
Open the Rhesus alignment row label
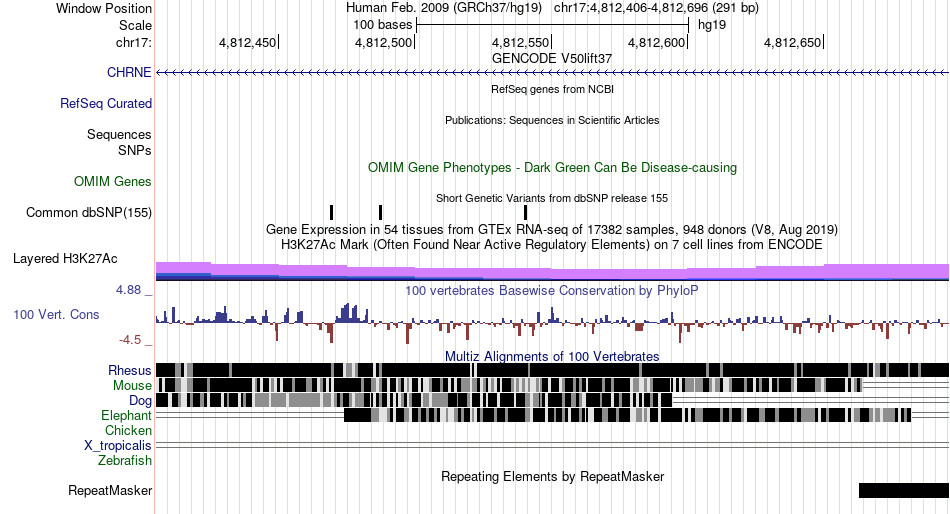pyautogui.click(x=129, y=370)
